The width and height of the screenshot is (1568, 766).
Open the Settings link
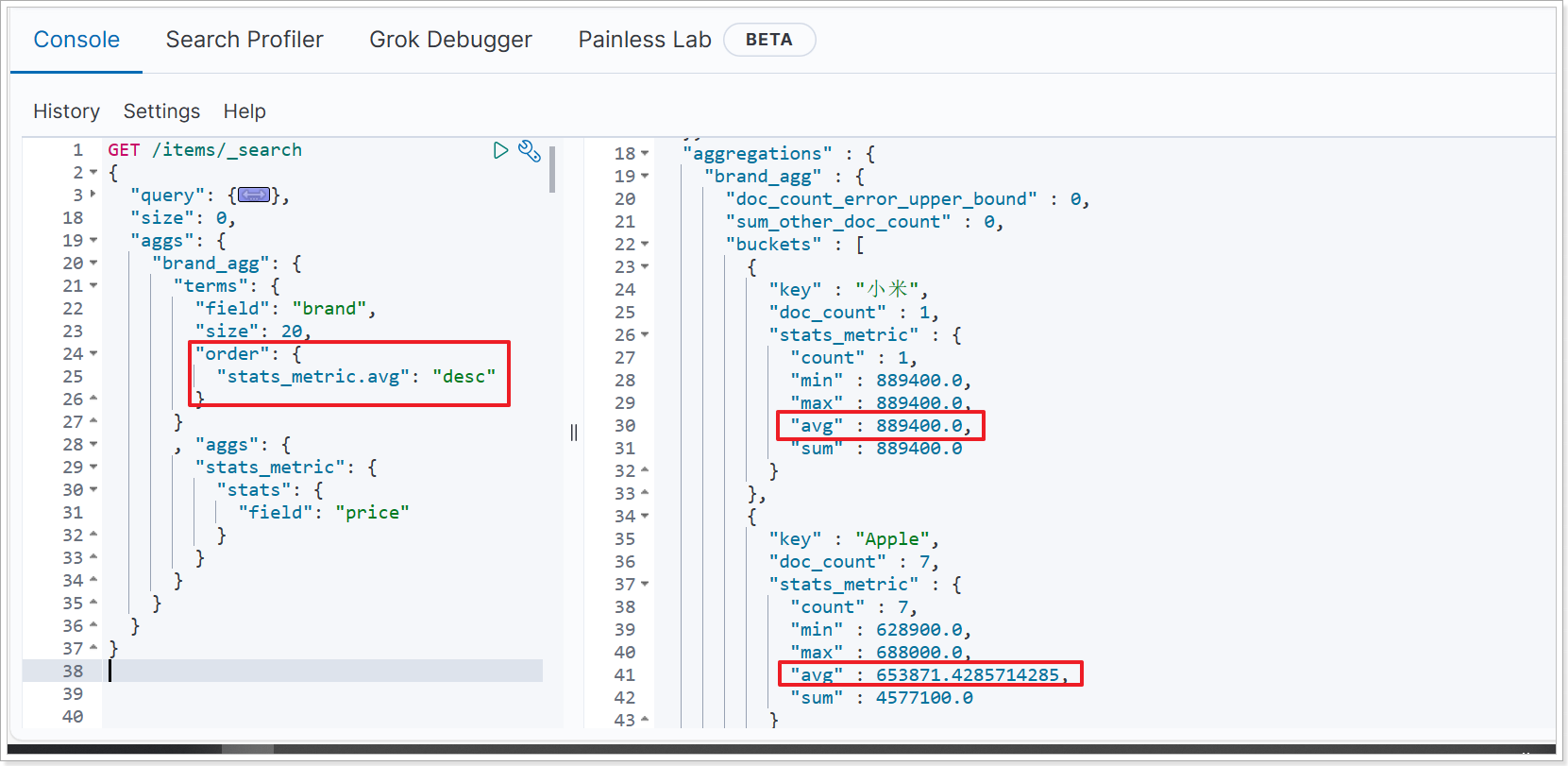pyautogui.click(x=161, y=111)
